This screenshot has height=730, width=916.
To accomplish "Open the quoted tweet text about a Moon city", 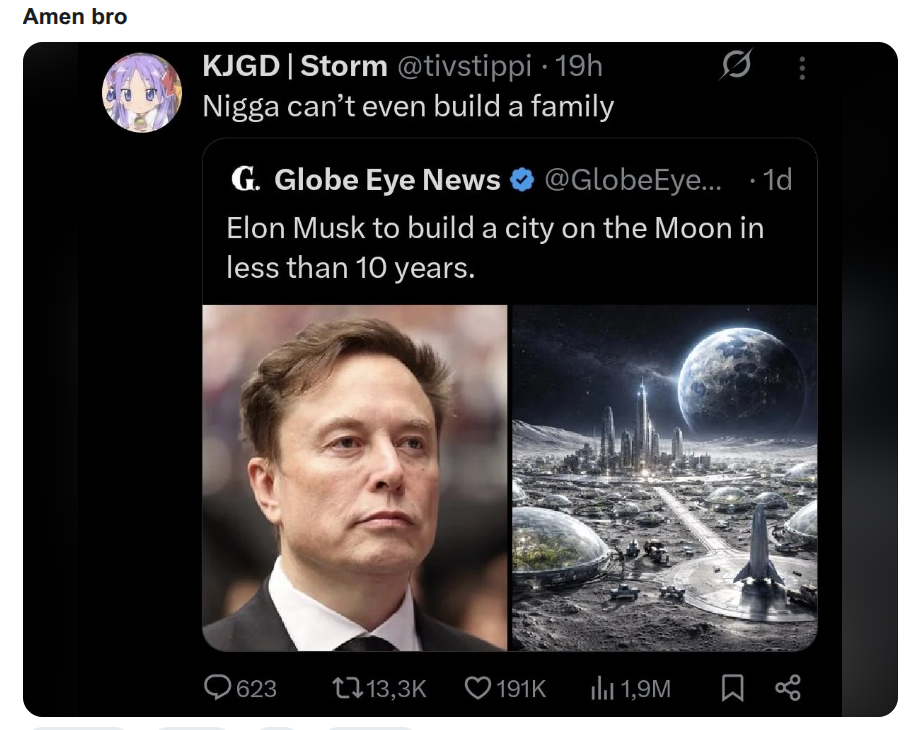I will (x=495, y=248).
